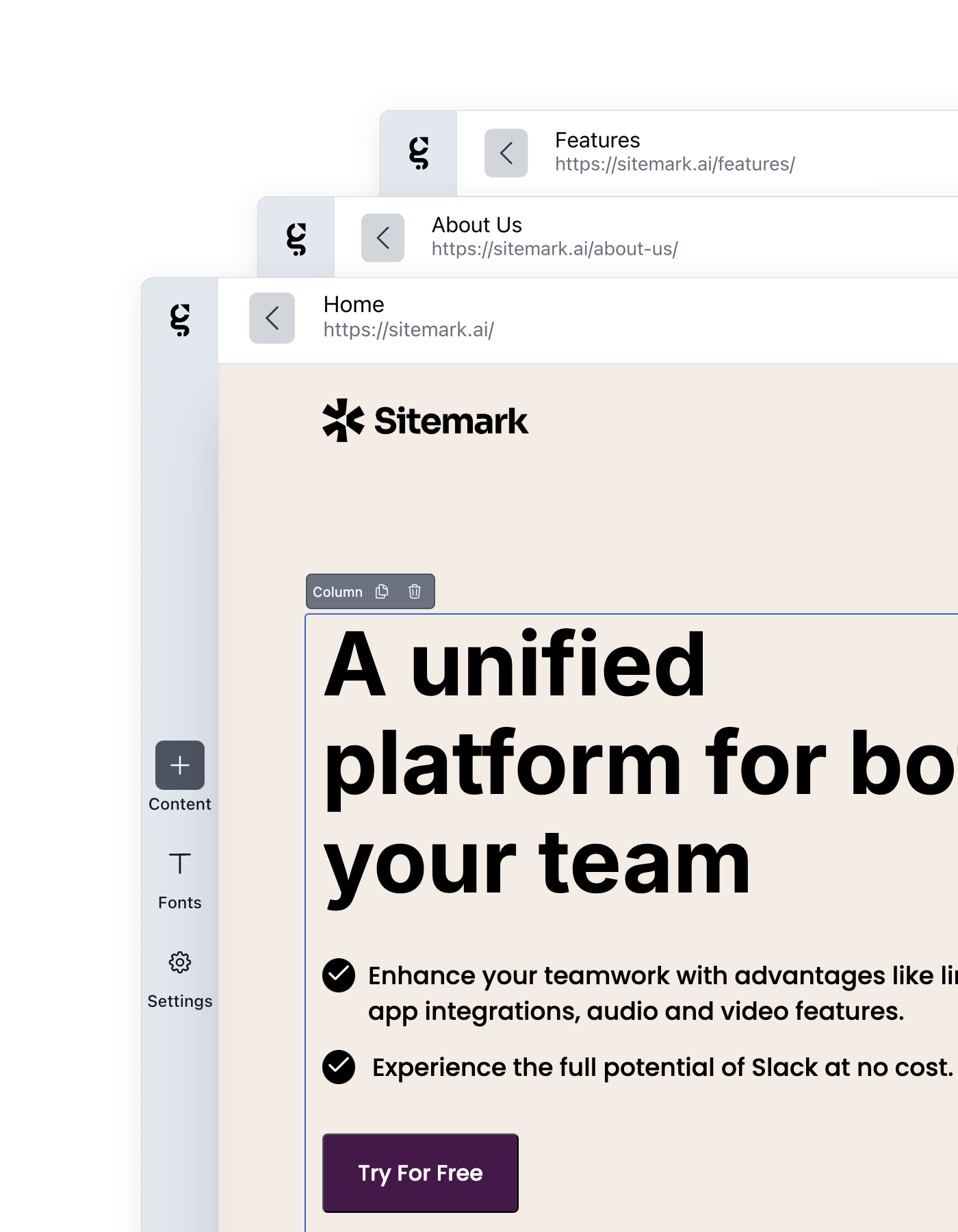Screen dimensions: 958x1232
Task: Open the Settings gear in sidebar
Action: [180, 962]
